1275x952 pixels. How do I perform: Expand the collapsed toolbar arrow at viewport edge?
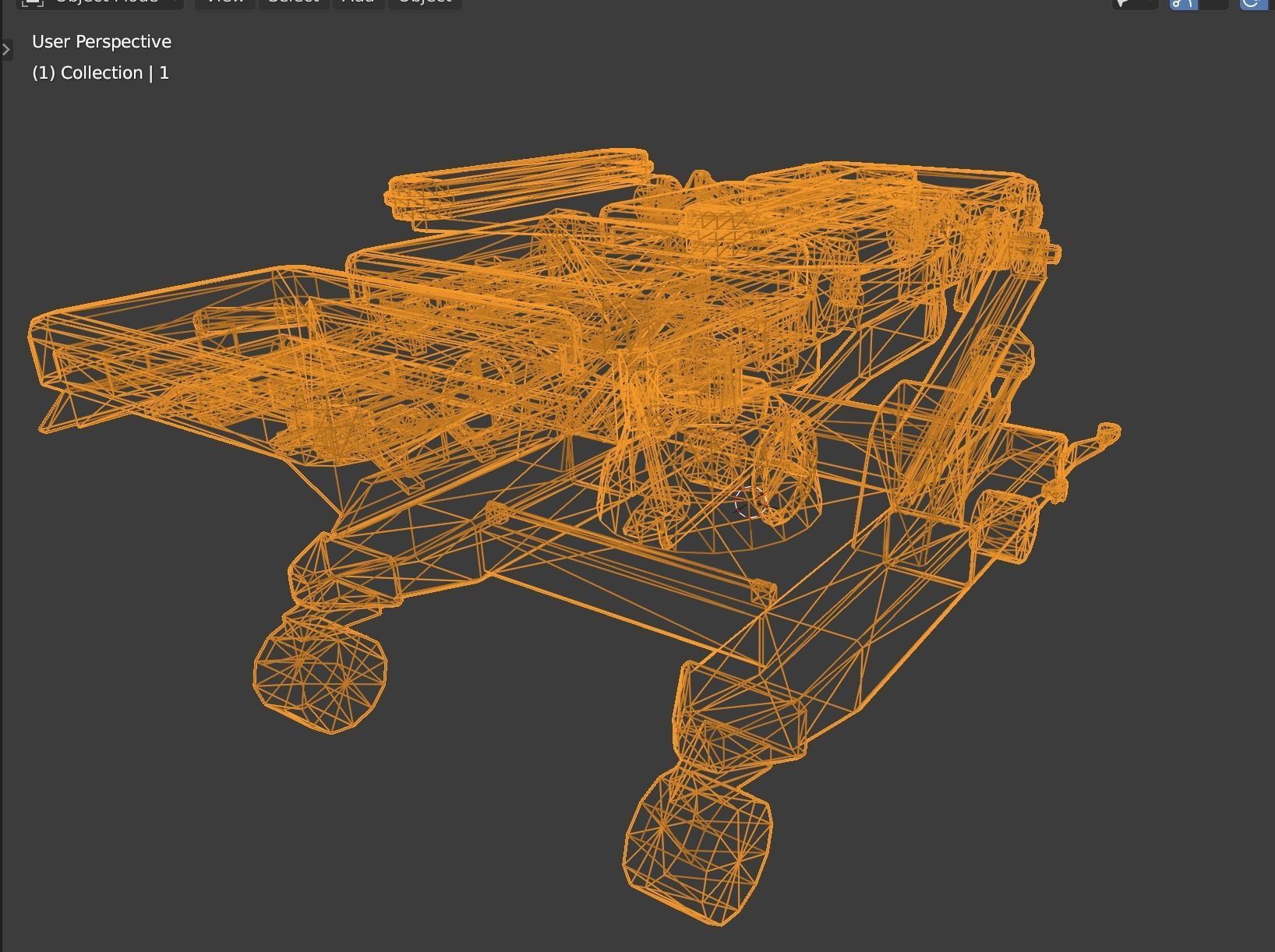click(x=6, y=51)
